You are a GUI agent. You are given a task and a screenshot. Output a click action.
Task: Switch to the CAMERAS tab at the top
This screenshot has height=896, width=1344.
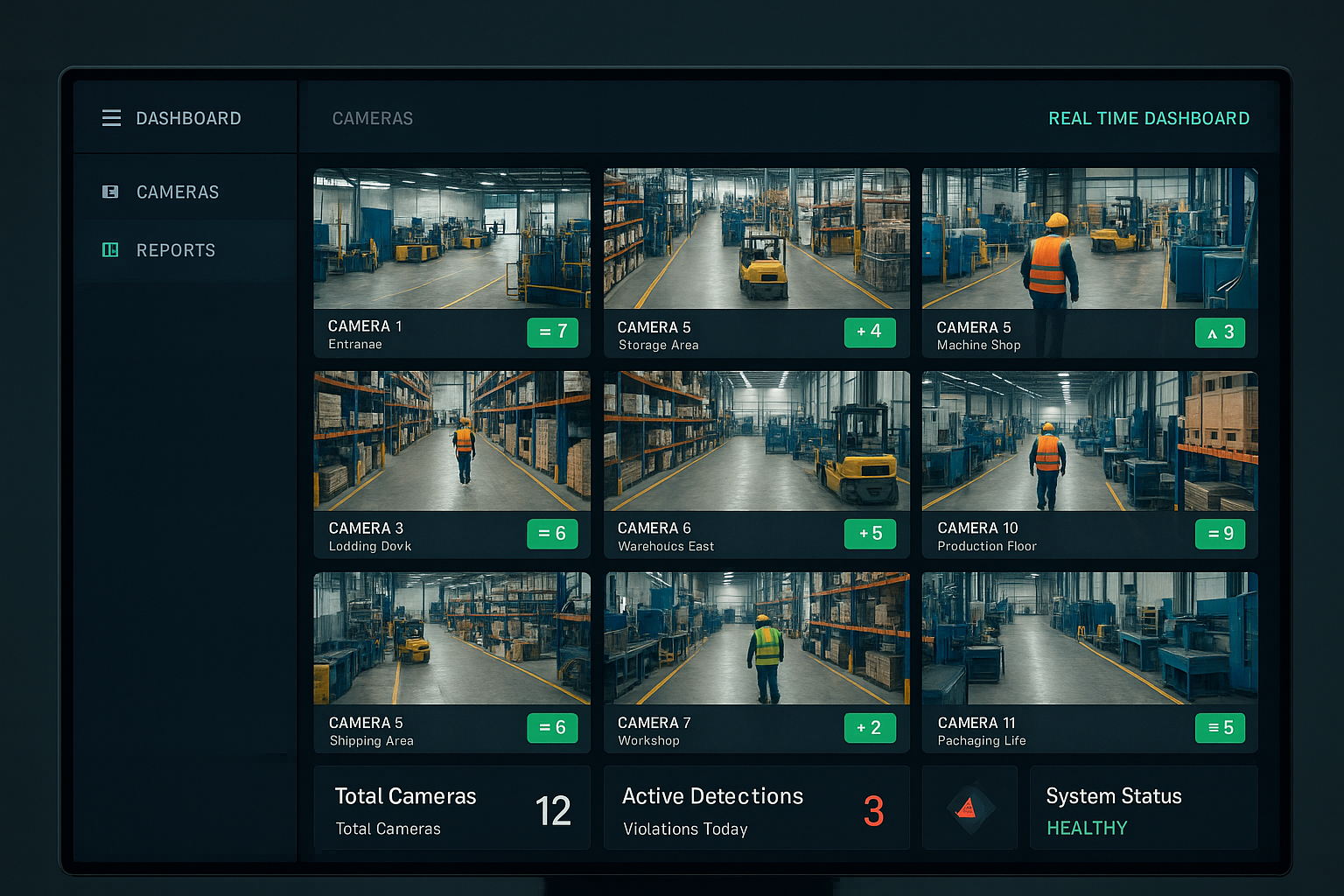point(372,118)
